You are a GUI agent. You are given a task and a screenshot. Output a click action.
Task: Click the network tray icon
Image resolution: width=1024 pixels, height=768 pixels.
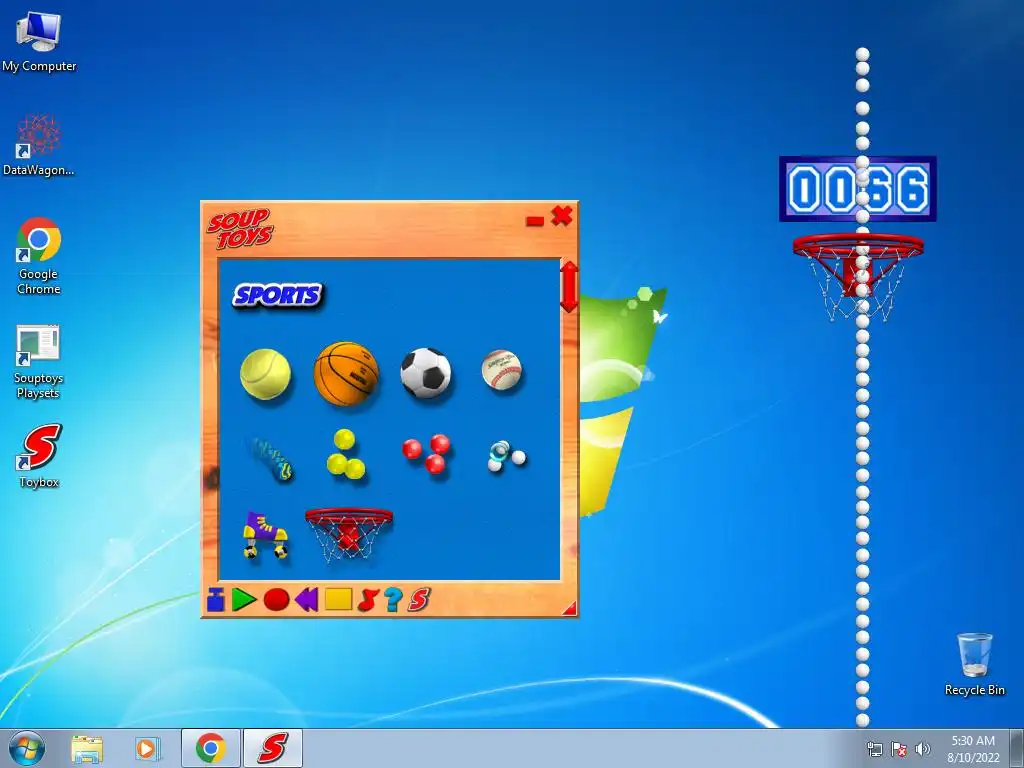[x=874, y=749]
